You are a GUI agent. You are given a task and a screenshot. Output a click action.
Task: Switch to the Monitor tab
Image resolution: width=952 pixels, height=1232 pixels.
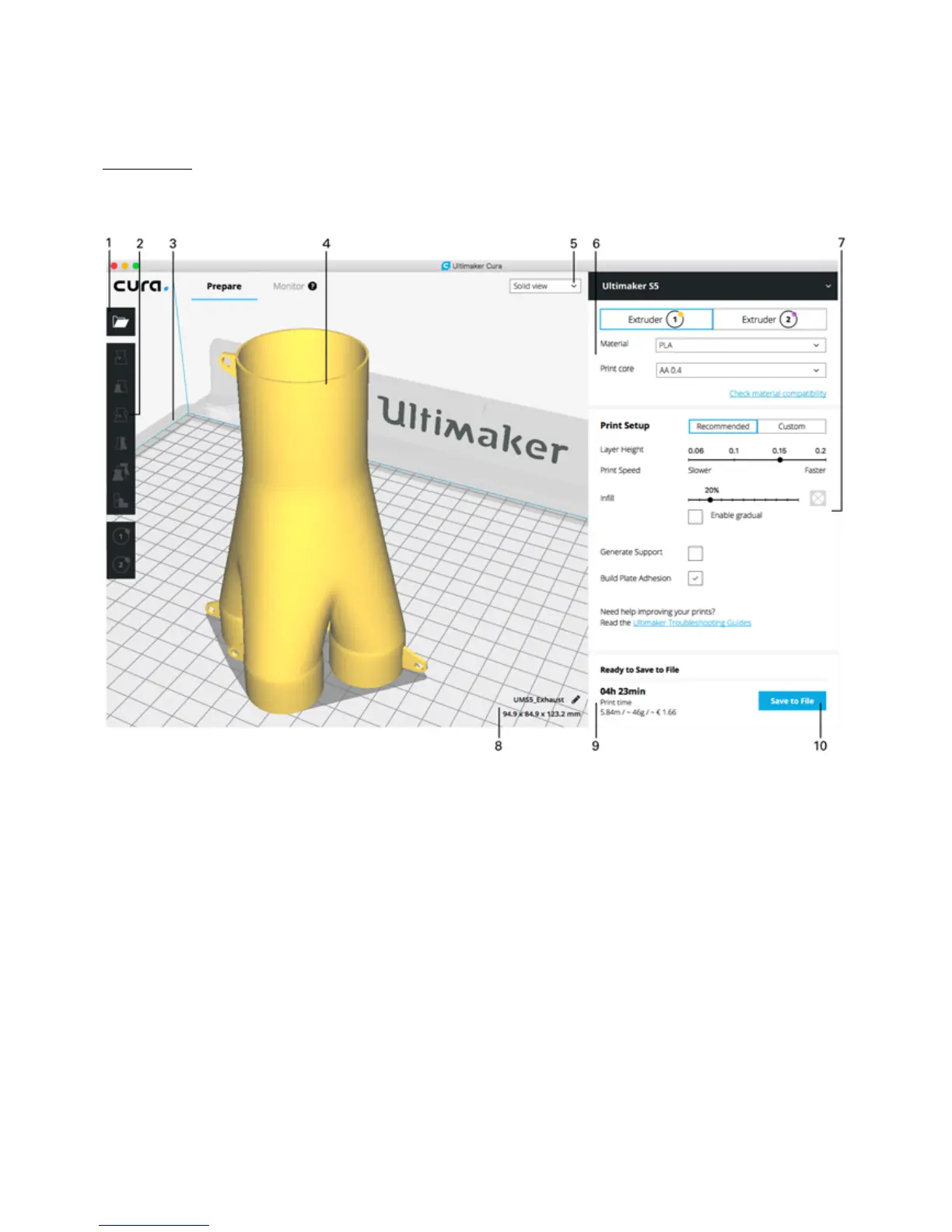(x=289, y=286)
